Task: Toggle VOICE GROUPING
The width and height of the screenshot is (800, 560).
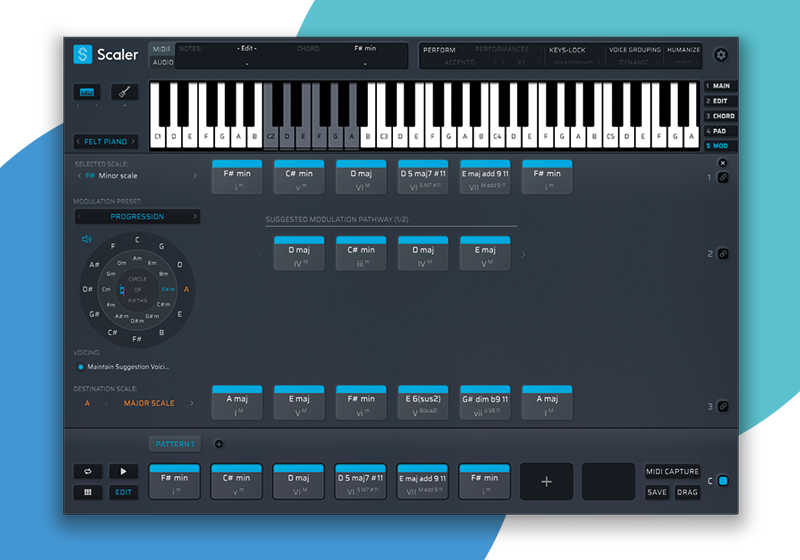Action: click(x=635, y=49)
